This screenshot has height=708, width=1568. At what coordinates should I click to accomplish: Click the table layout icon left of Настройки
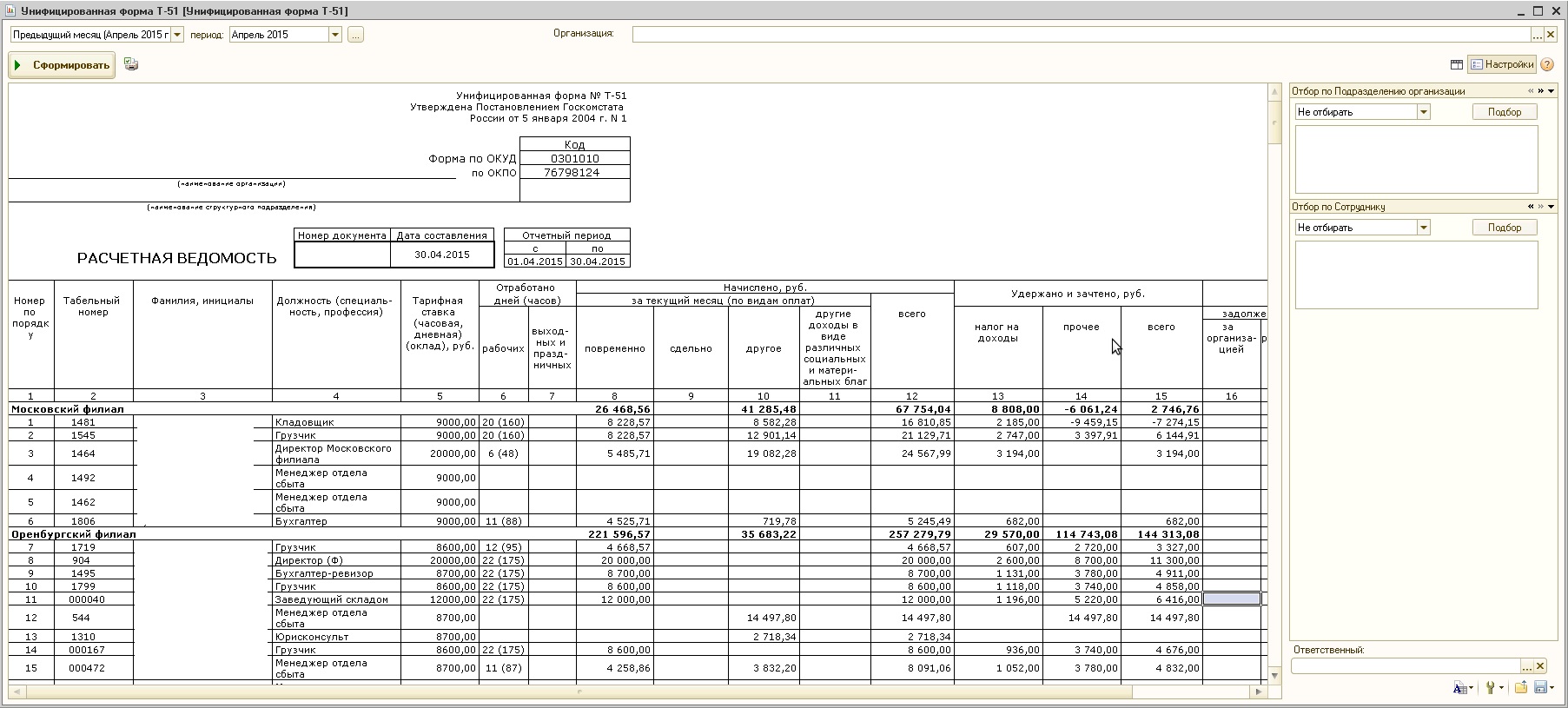point(1457,64)
